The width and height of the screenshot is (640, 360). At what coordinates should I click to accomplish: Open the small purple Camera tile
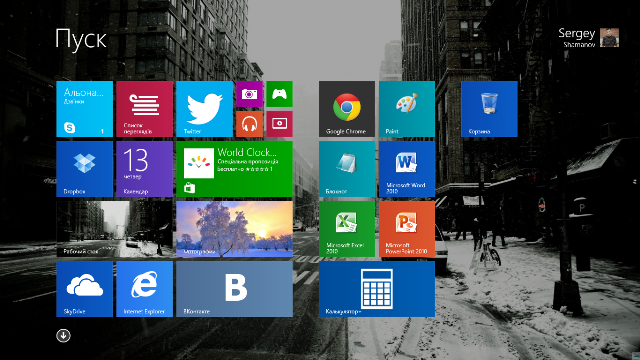(249, 94)
